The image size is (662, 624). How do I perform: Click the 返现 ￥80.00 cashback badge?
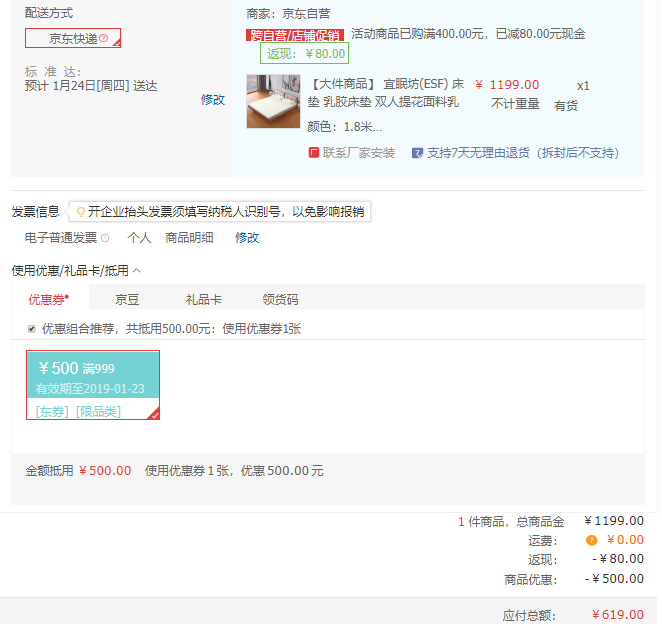pos(304,53)
